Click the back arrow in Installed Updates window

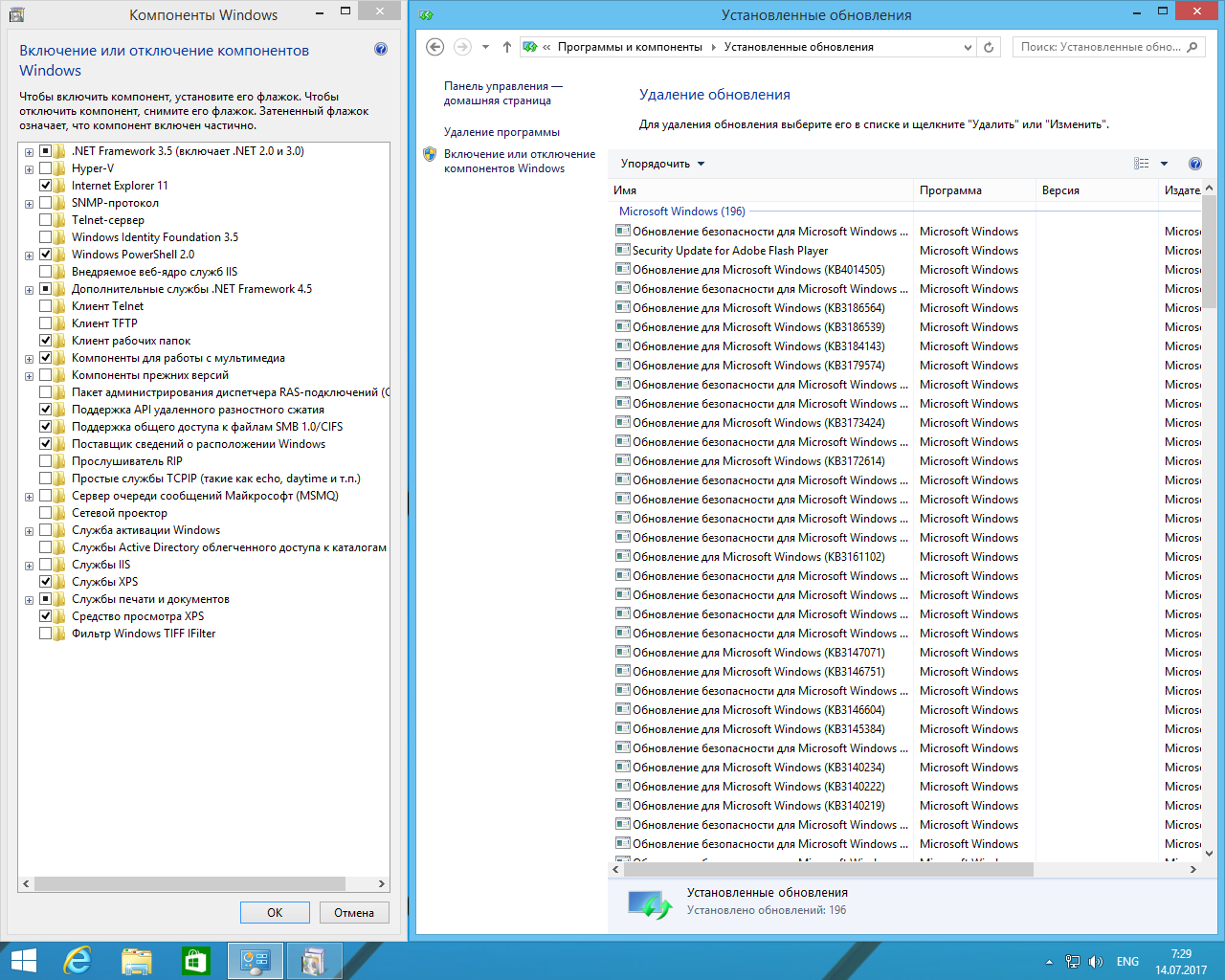pos(435,47)
